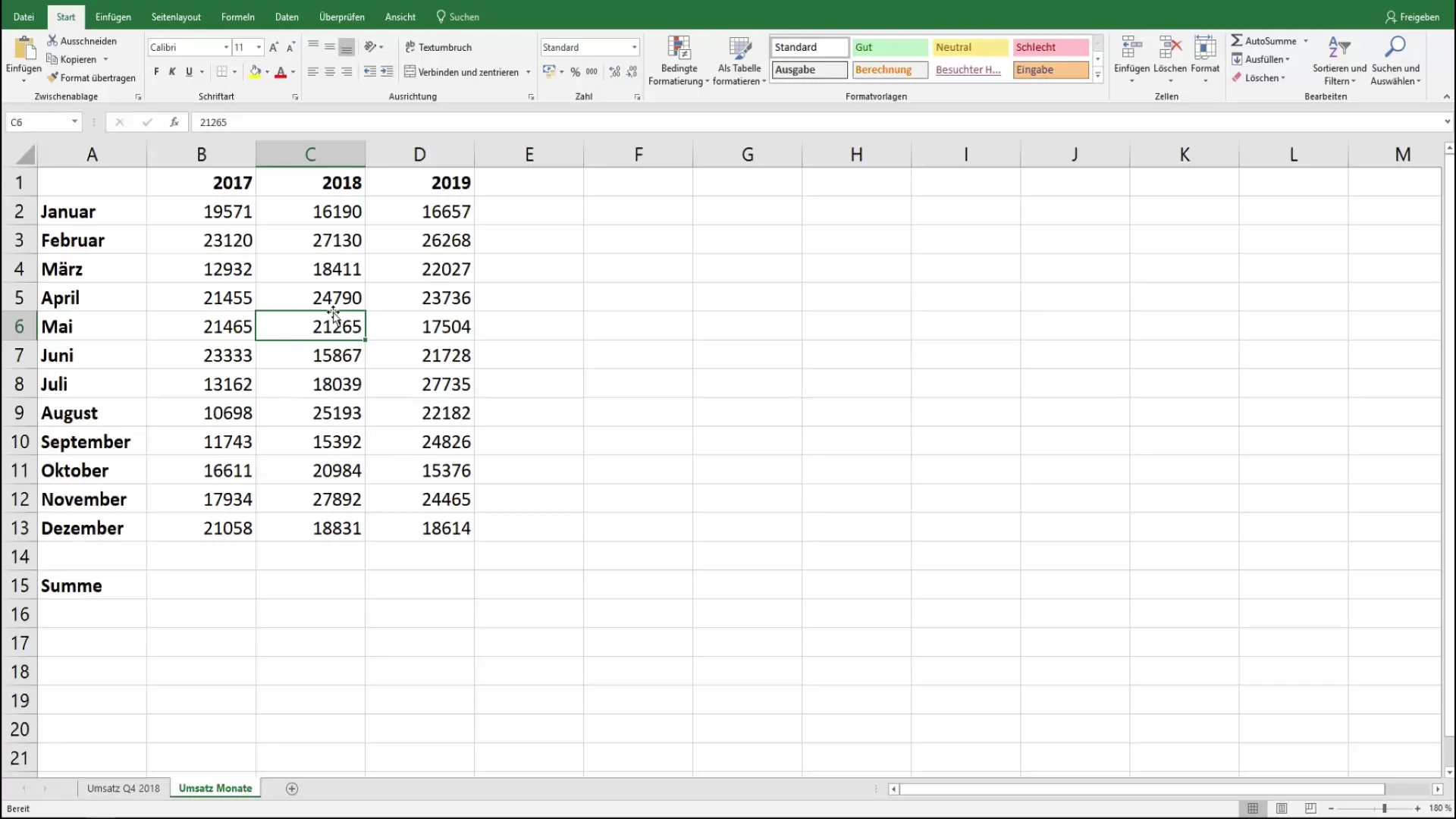This screenshot has height=819, width=1456.
Task: Switch to ribbon Einfügen tab
Action: [113, 17]
